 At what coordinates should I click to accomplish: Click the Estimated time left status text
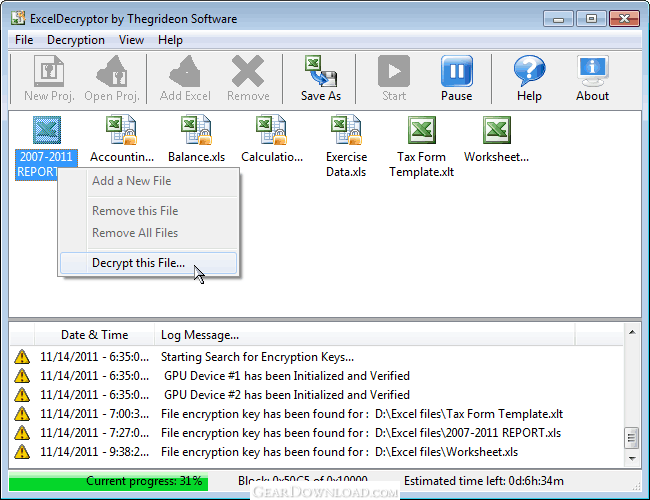click(x=484, y=481)
